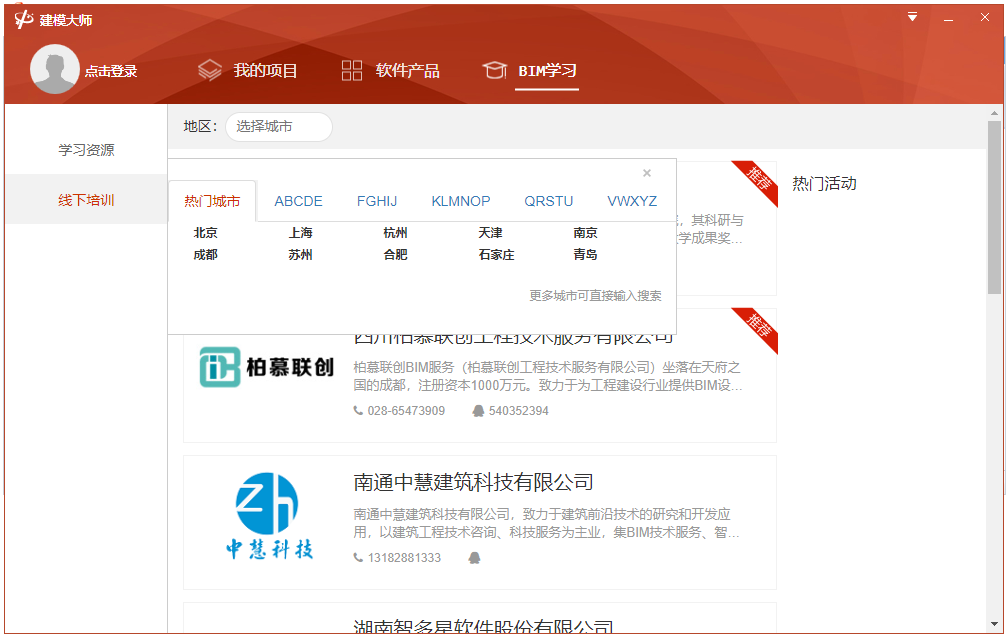The image size is (1007, 637).
Task: Switch to the VWXYZ city tab
Action: [x=632, y=201]
